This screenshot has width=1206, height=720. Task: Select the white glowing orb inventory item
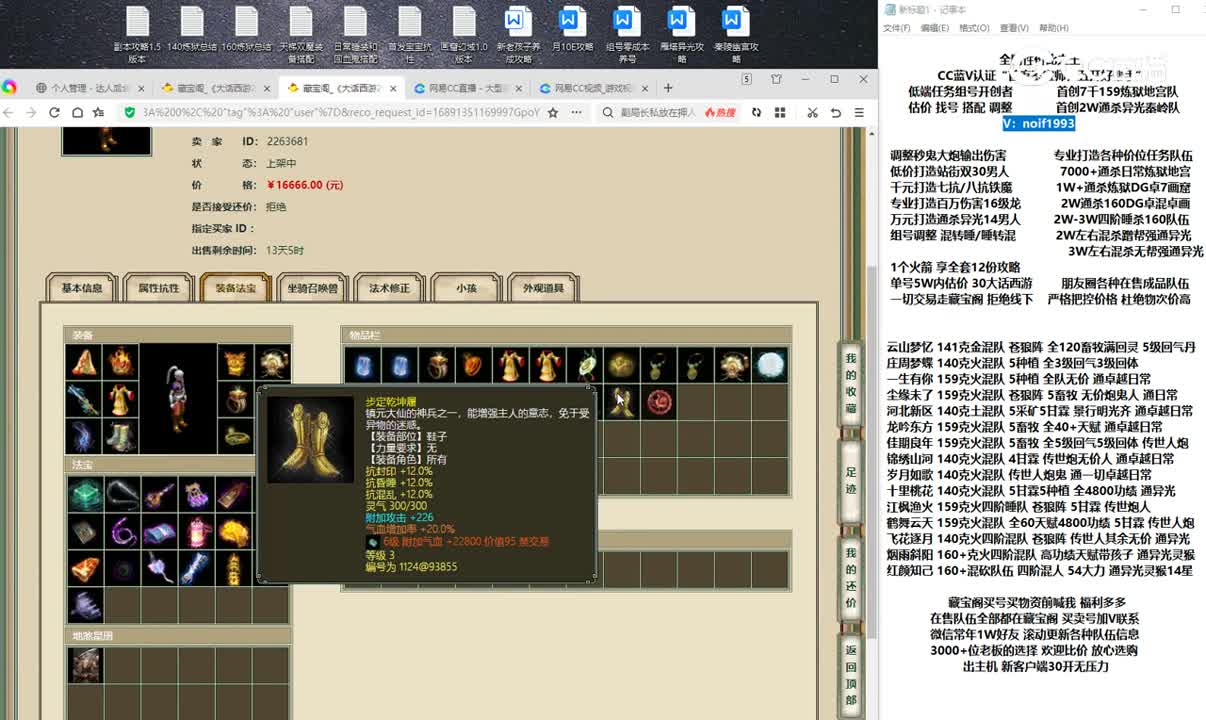[x=770, y=365]
